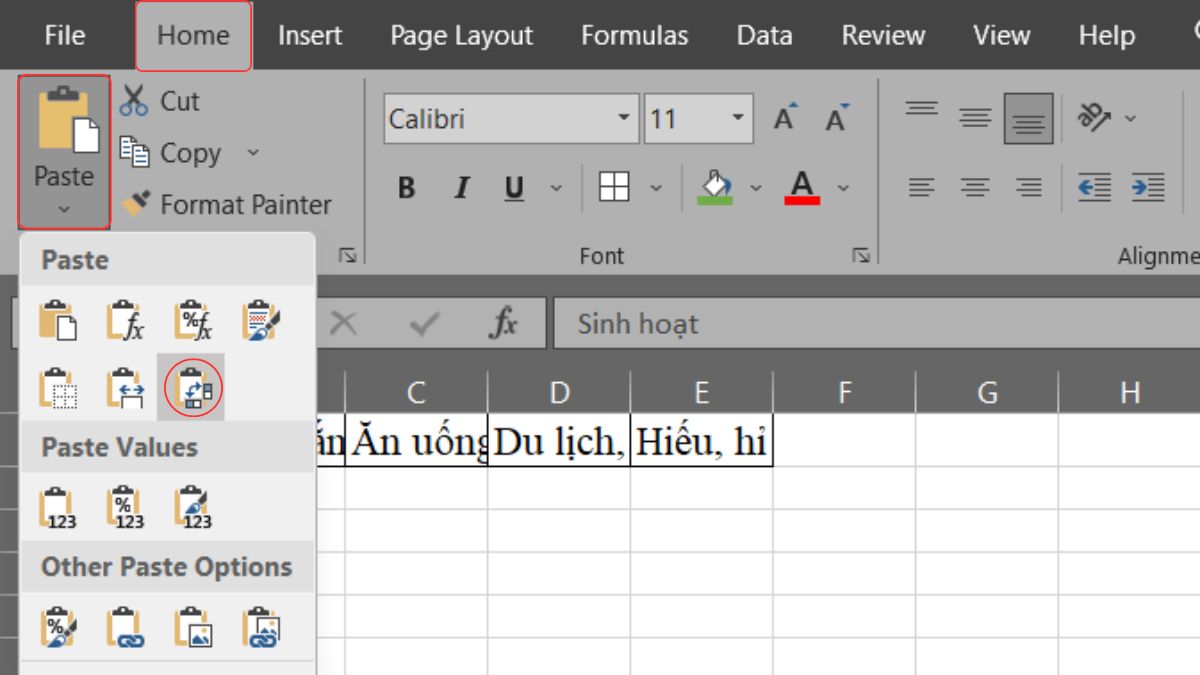
Task: Expand the Borders dropdown arrow
Action: tap(657, 188)
